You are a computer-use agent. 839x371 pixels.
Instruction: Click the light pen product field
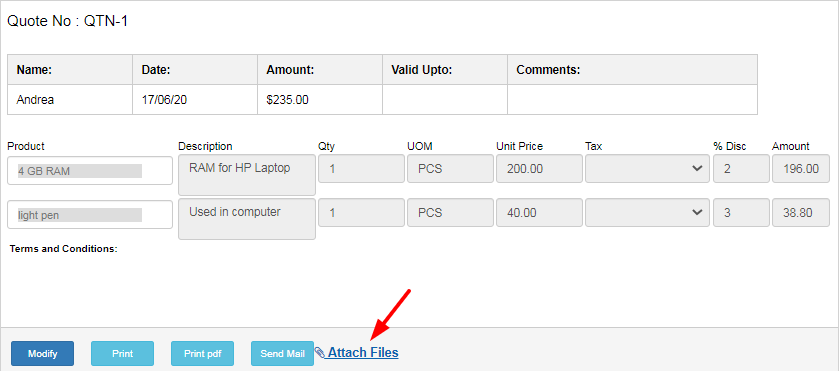click(90, 215)
